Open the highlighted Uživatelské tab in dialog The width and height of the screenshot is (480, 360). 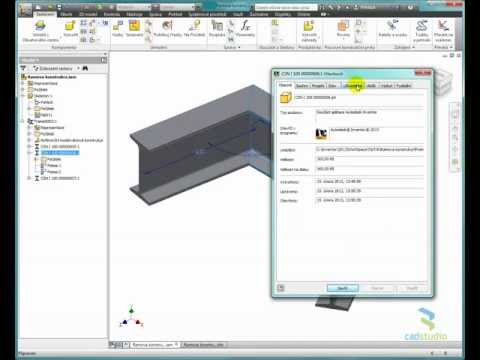(353, 86)
